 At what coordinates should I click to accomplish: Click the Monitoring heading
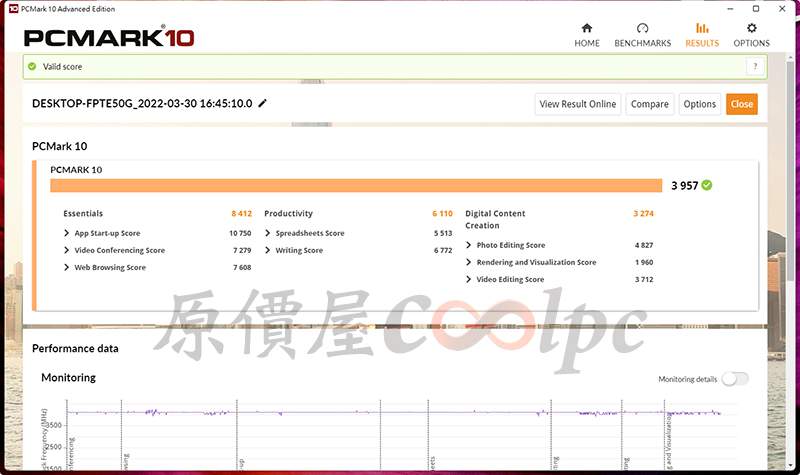point(68,378)
